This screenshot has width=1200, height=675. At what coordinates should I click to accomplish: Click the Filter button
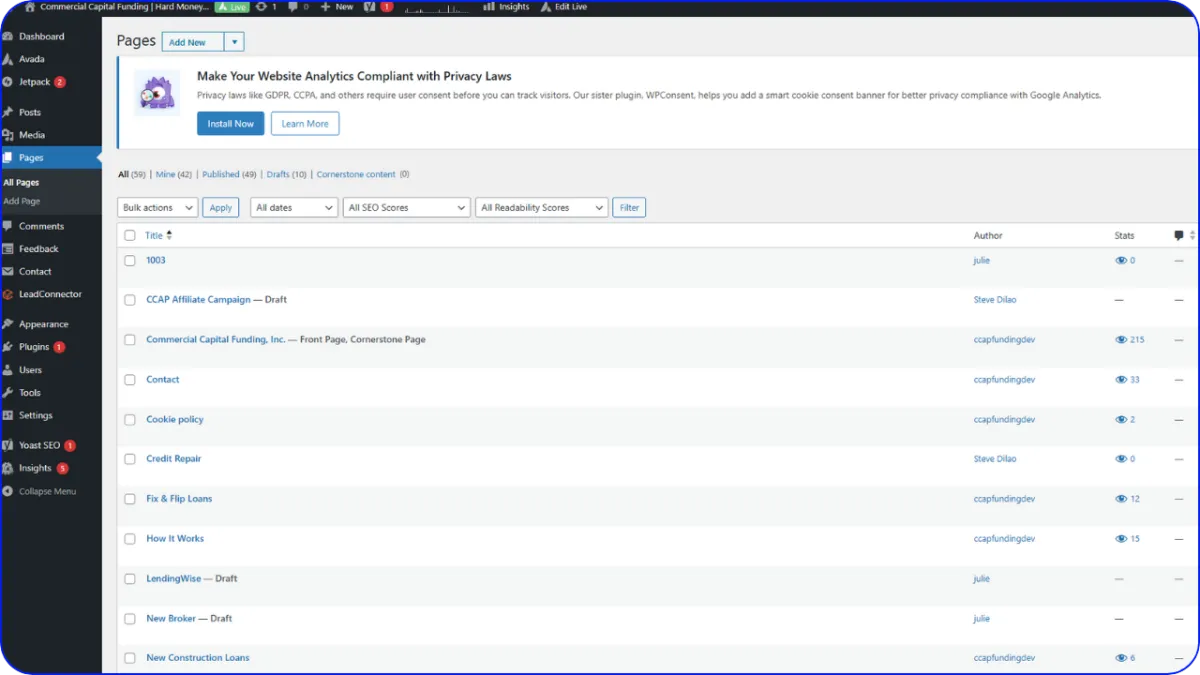(629, 208)
